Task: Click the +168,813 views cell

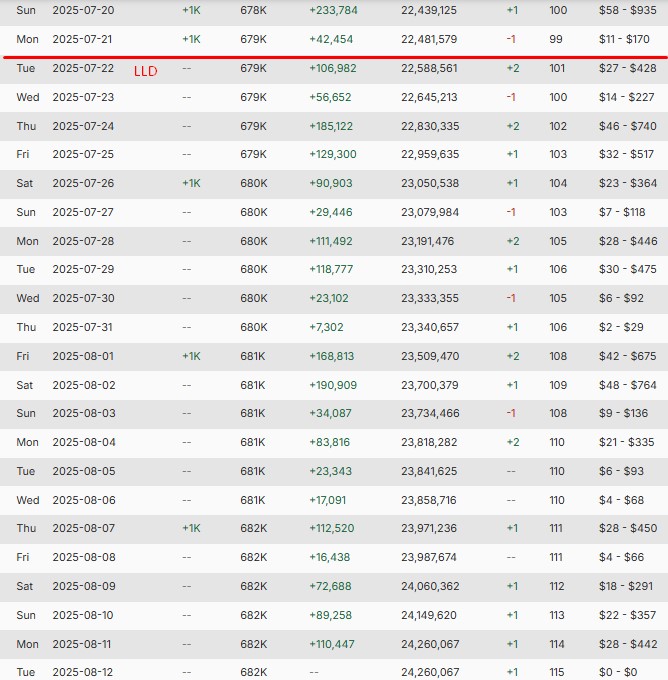Action: point(331,356)
